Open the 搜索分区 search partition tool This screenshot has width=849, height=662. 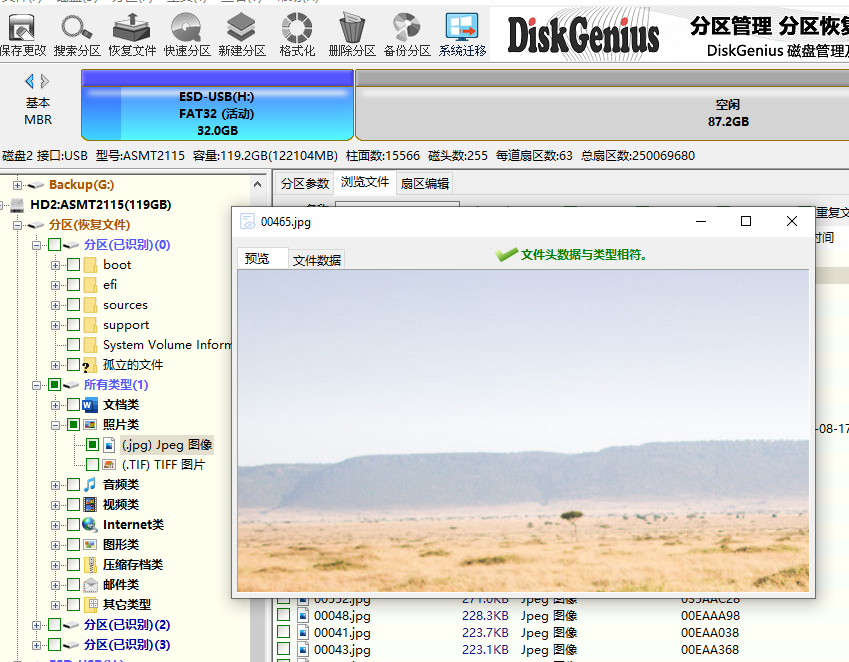click(77, 35)
